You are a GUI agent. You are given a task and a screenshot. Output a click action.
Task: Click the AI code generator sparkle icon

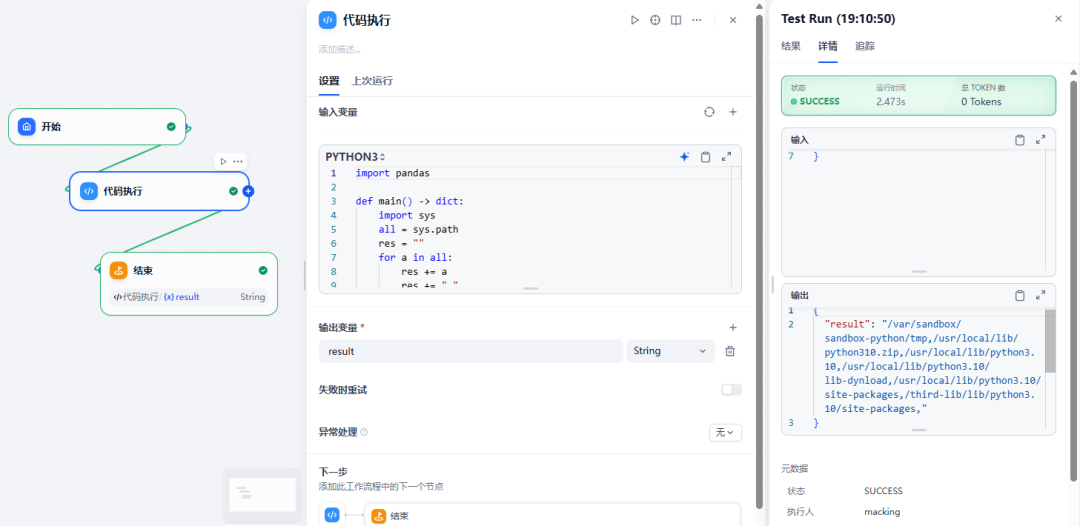[x=684, y=157]
